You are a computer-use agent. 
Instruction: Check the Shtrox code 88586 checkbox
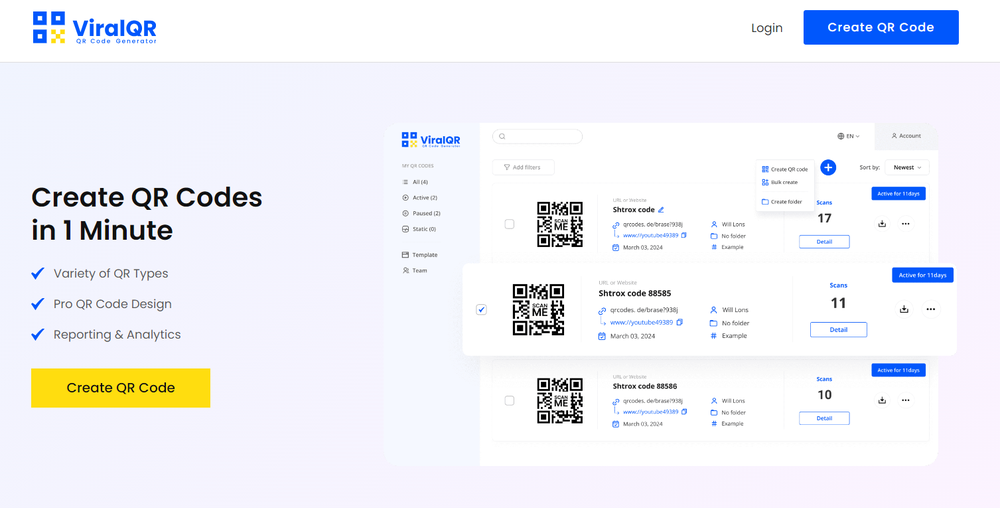coord(509,401)
